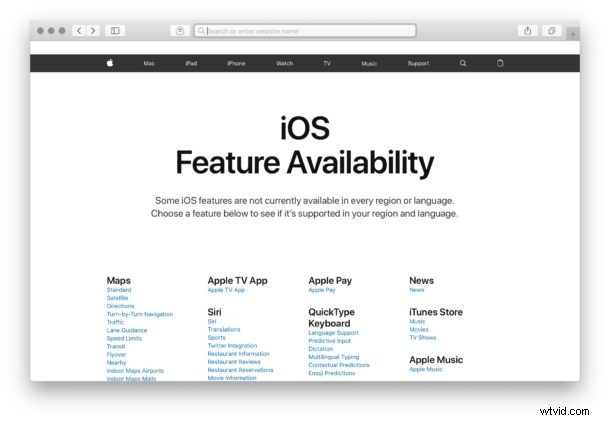Open the Restaurant Reviews link
The height and width of the screenshot is (421, 610).
click(234, 362)
